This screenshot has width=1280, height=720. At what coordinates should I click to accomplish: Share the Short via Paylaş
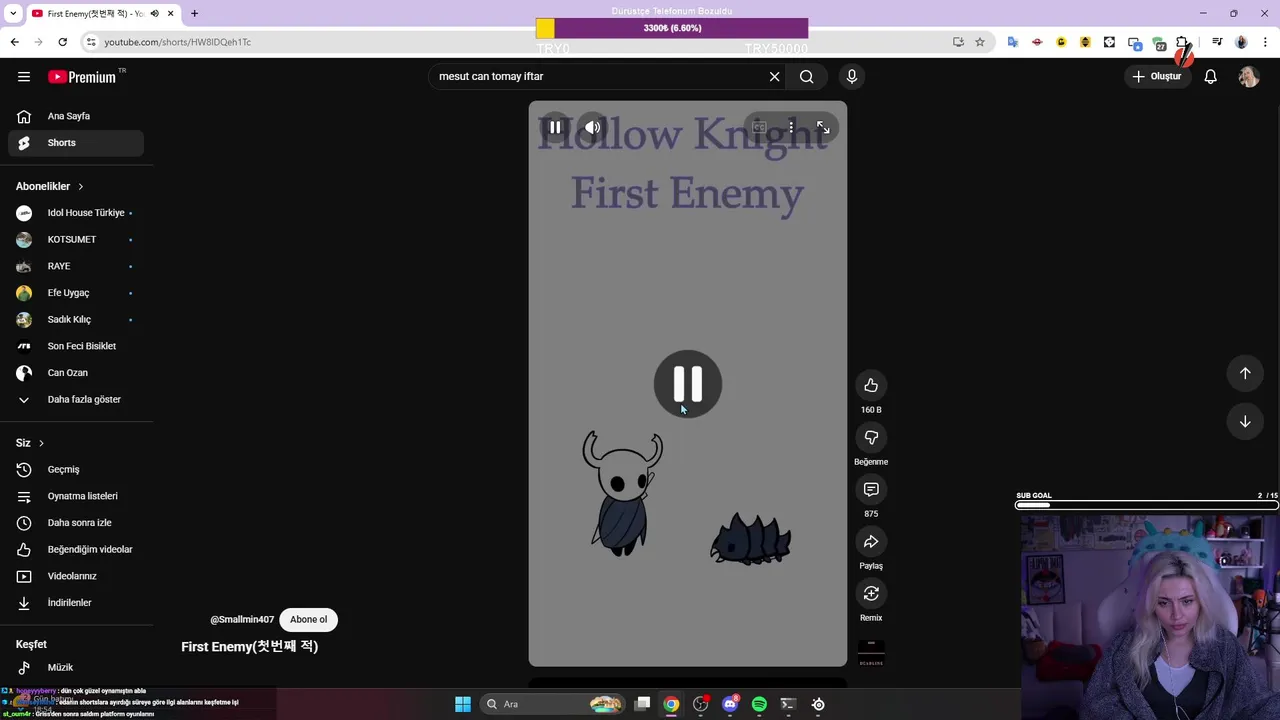point(871,541)
